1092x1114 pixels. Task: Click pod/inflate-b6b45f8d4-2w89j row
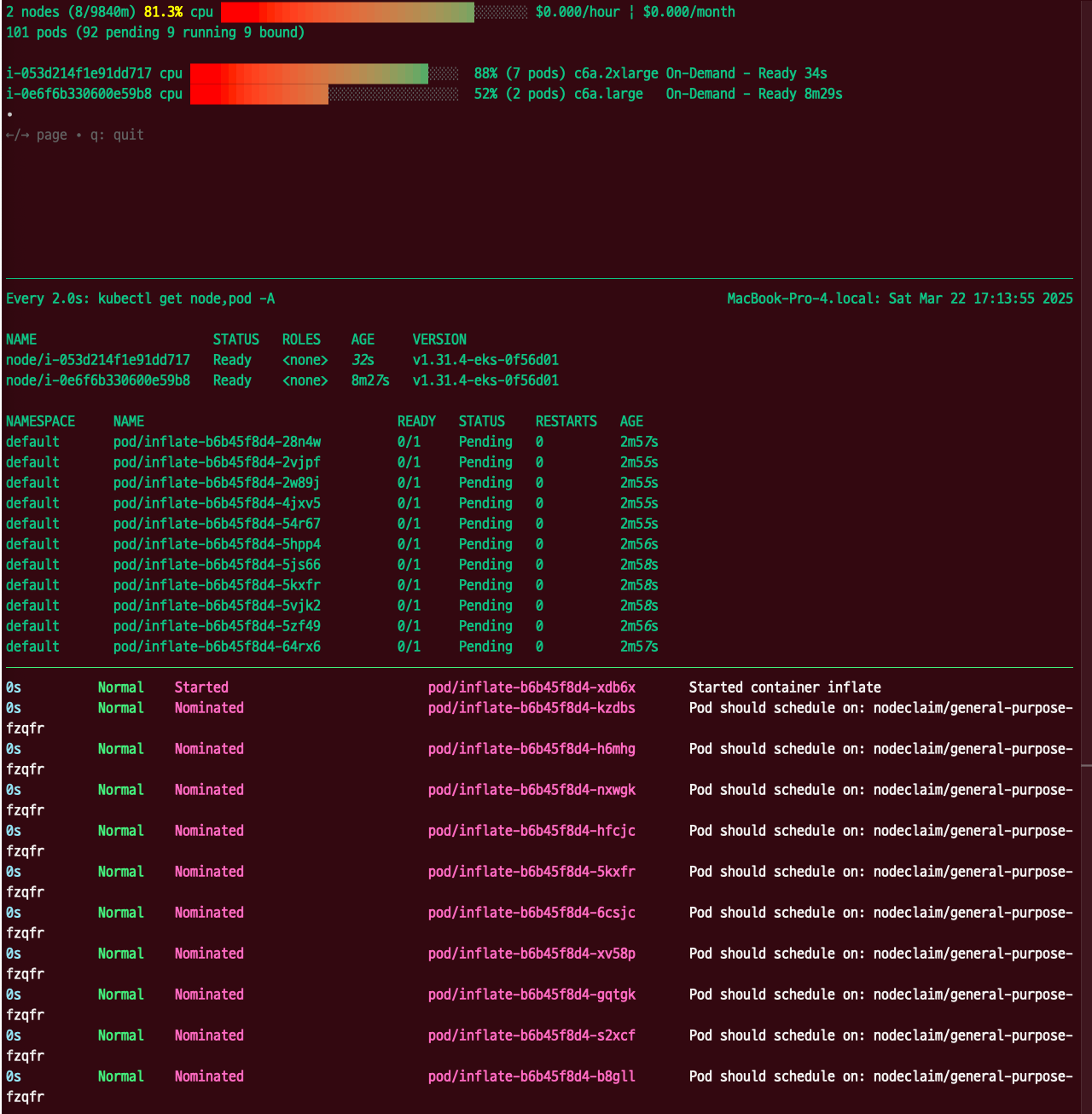point(332,483)
